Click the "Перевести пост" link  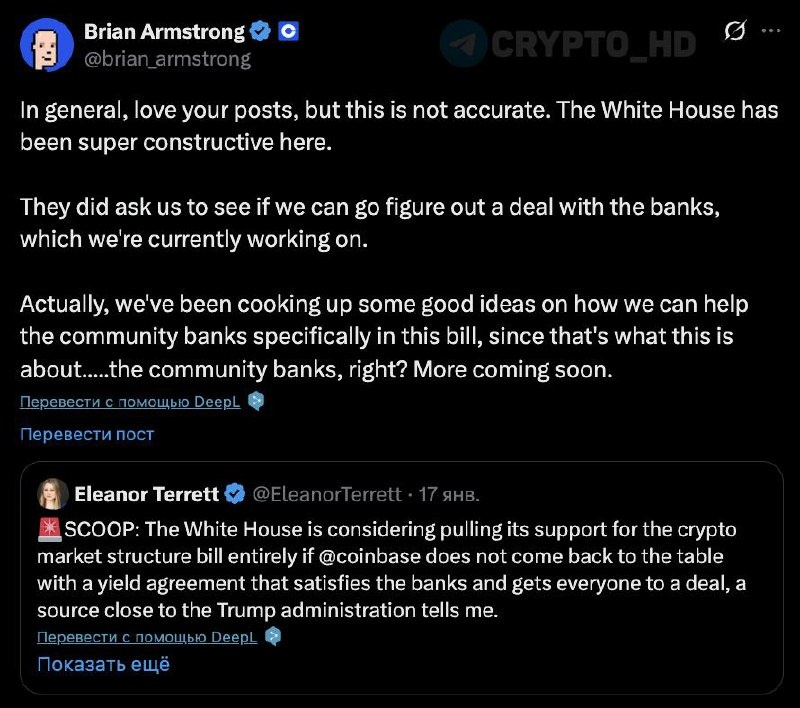click(87, 434)
